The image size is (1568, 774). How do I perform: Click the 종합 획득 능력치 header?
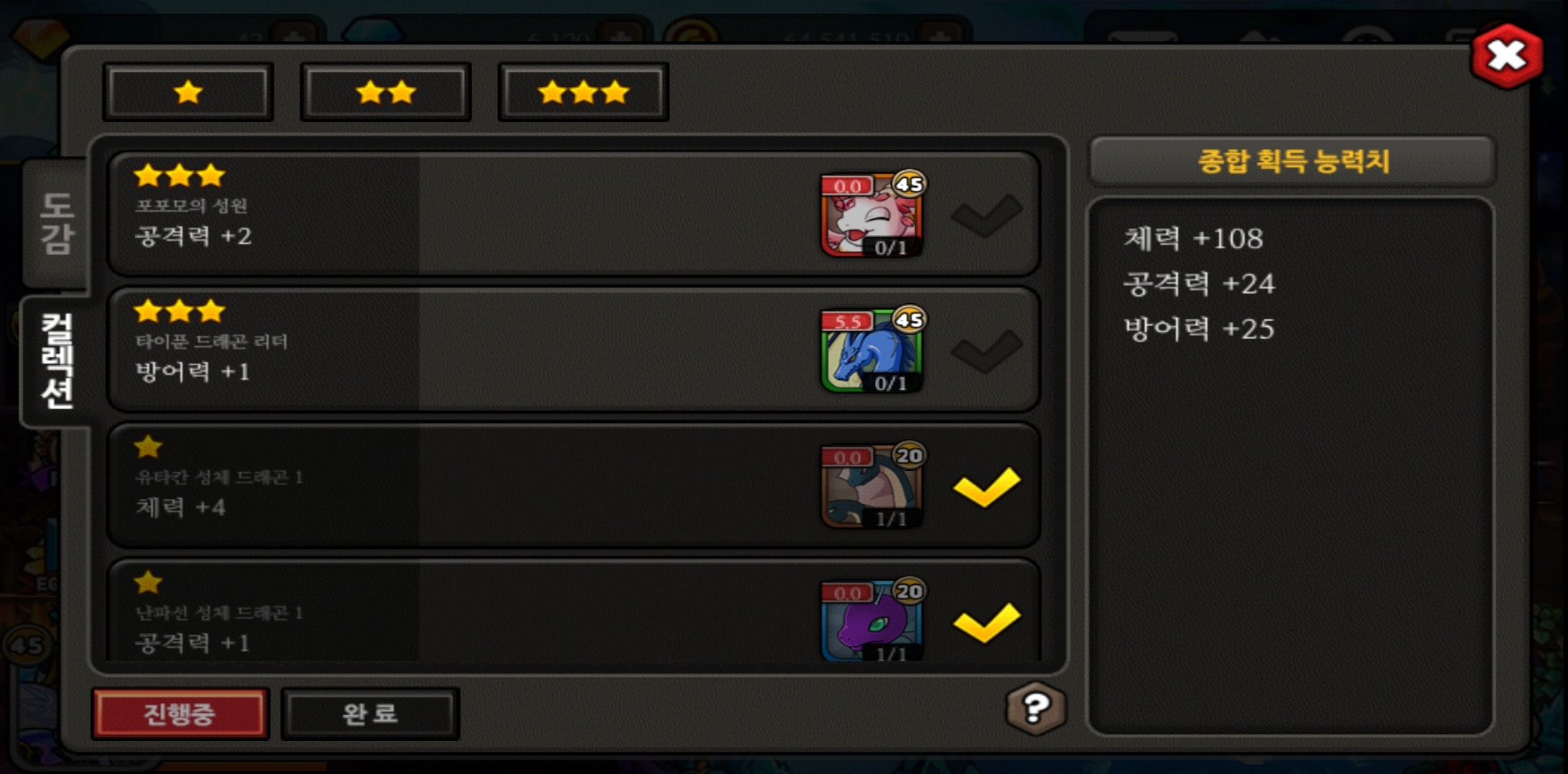(x=1293, y=161)
